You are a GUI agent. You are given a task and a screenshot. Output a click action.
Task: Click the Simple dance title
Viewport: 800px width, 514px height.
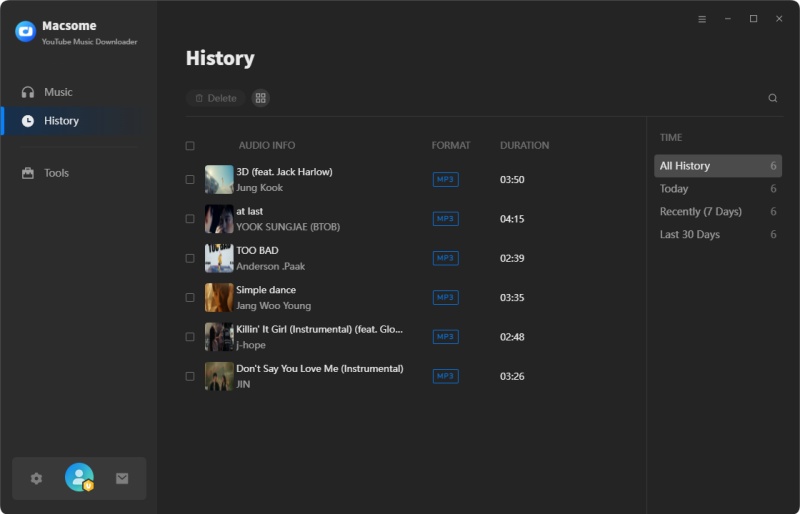click(x=266, y=290)
